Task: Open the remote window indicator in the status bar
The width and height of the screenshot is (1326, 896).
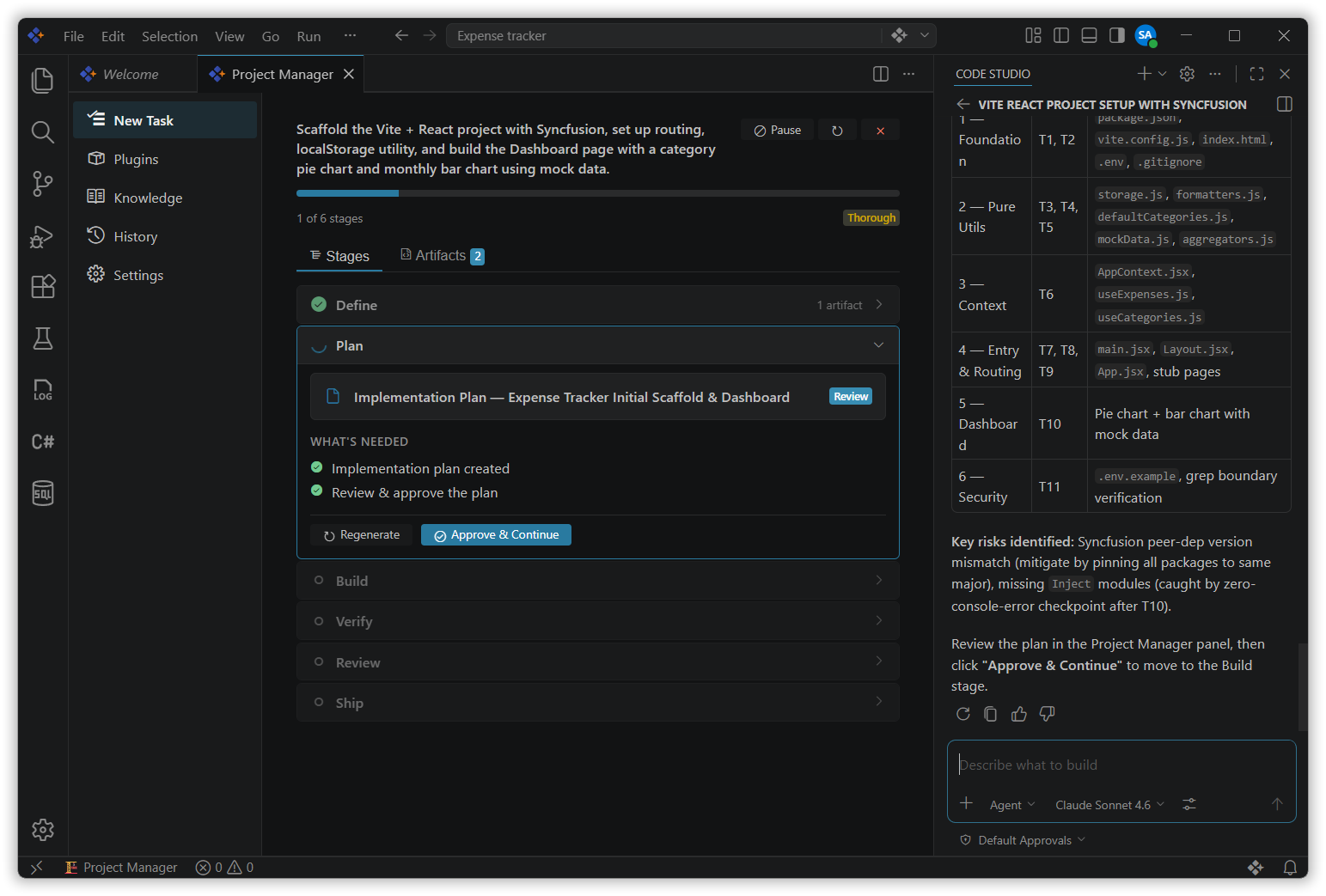Action: point(37,868)
